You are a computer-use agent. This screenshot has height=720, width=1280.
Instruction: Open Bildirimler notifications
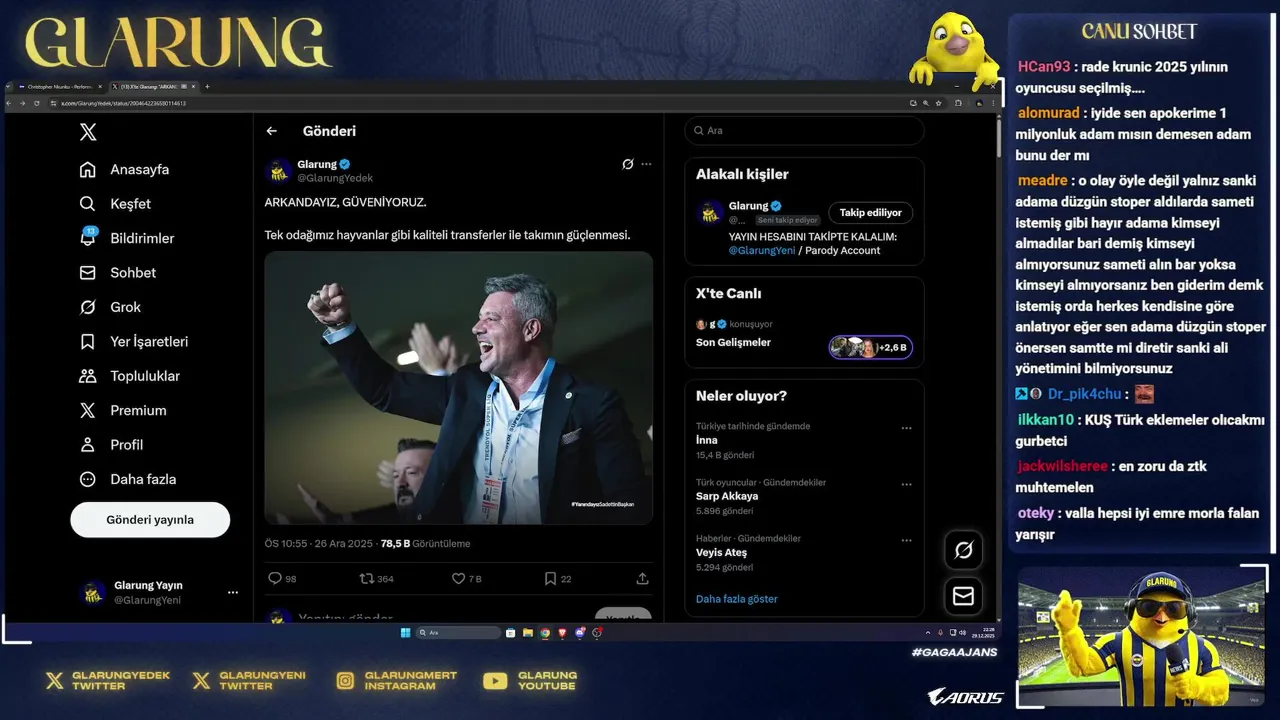pos(127,238)
